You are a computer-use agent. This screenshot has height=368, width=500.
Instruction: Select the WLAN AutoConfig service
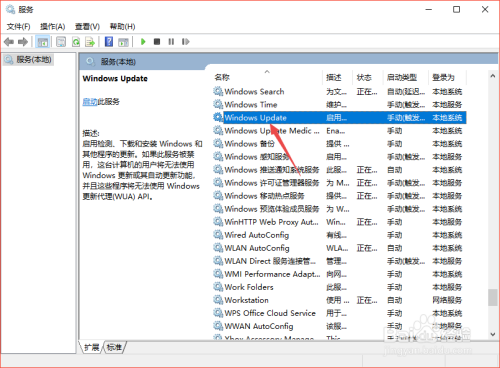click(x=339, y=248)
